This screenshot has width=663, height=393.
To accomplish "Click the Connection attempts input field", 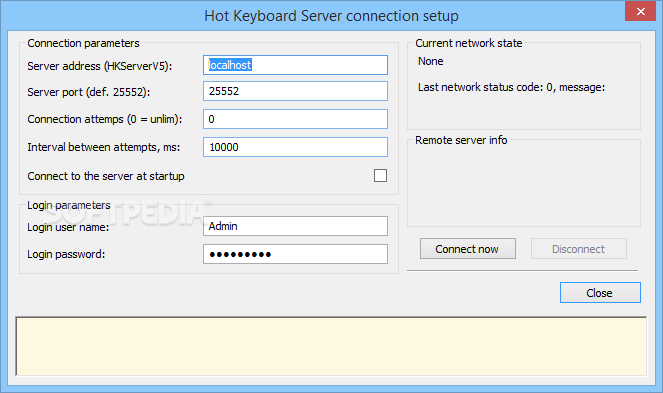I will pos(295,119).
